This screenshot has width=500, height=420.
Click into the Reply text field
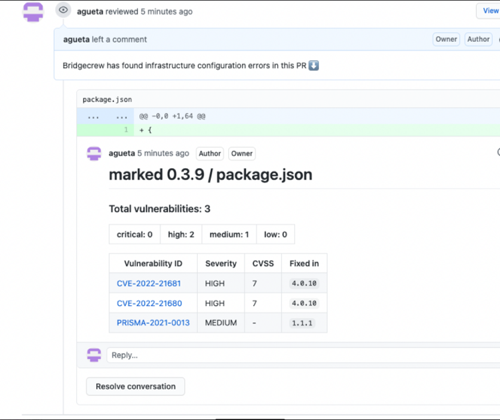point(303,355)
